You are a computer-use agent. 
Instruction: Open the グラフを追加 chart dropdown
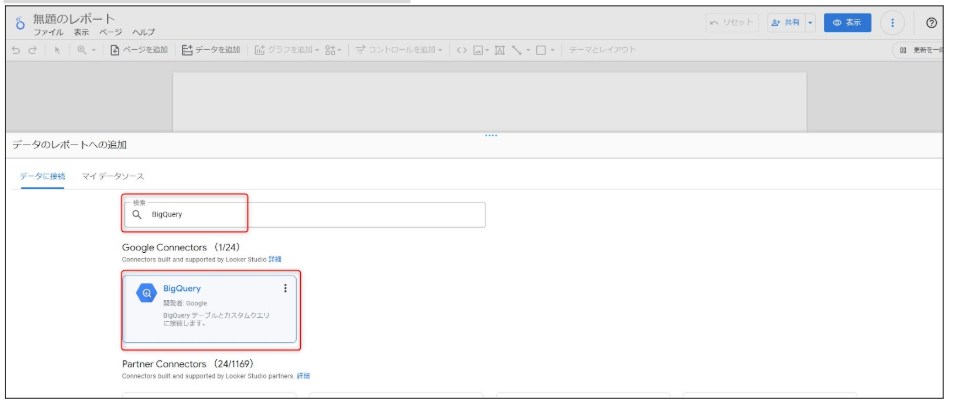click(x=286, y=50)
